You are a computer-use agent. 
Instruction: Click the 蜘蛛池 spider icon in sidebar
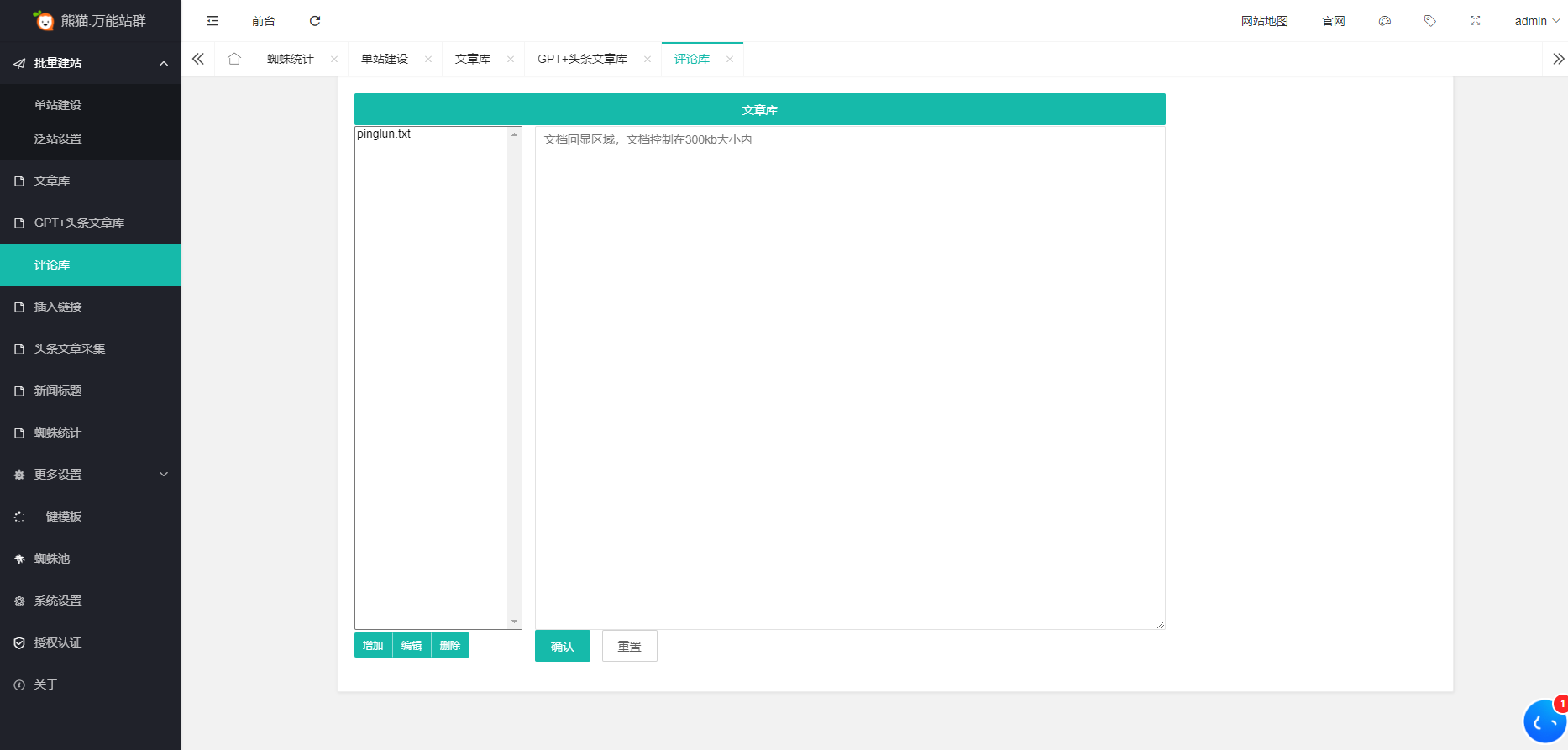[x=19, y=559]
